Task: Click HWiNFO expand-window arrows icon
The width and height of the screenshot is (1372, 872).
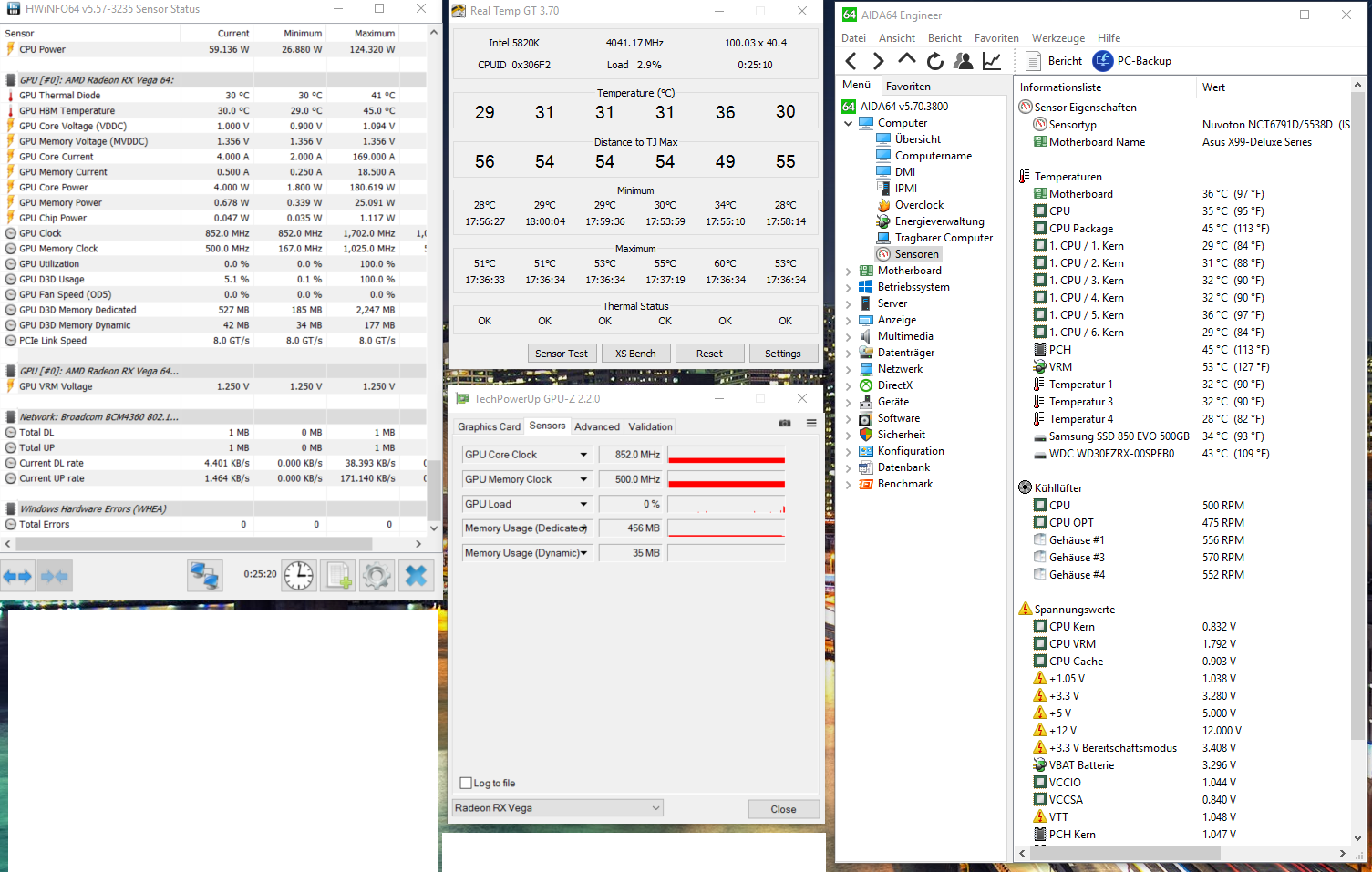Action: point(17,576)
